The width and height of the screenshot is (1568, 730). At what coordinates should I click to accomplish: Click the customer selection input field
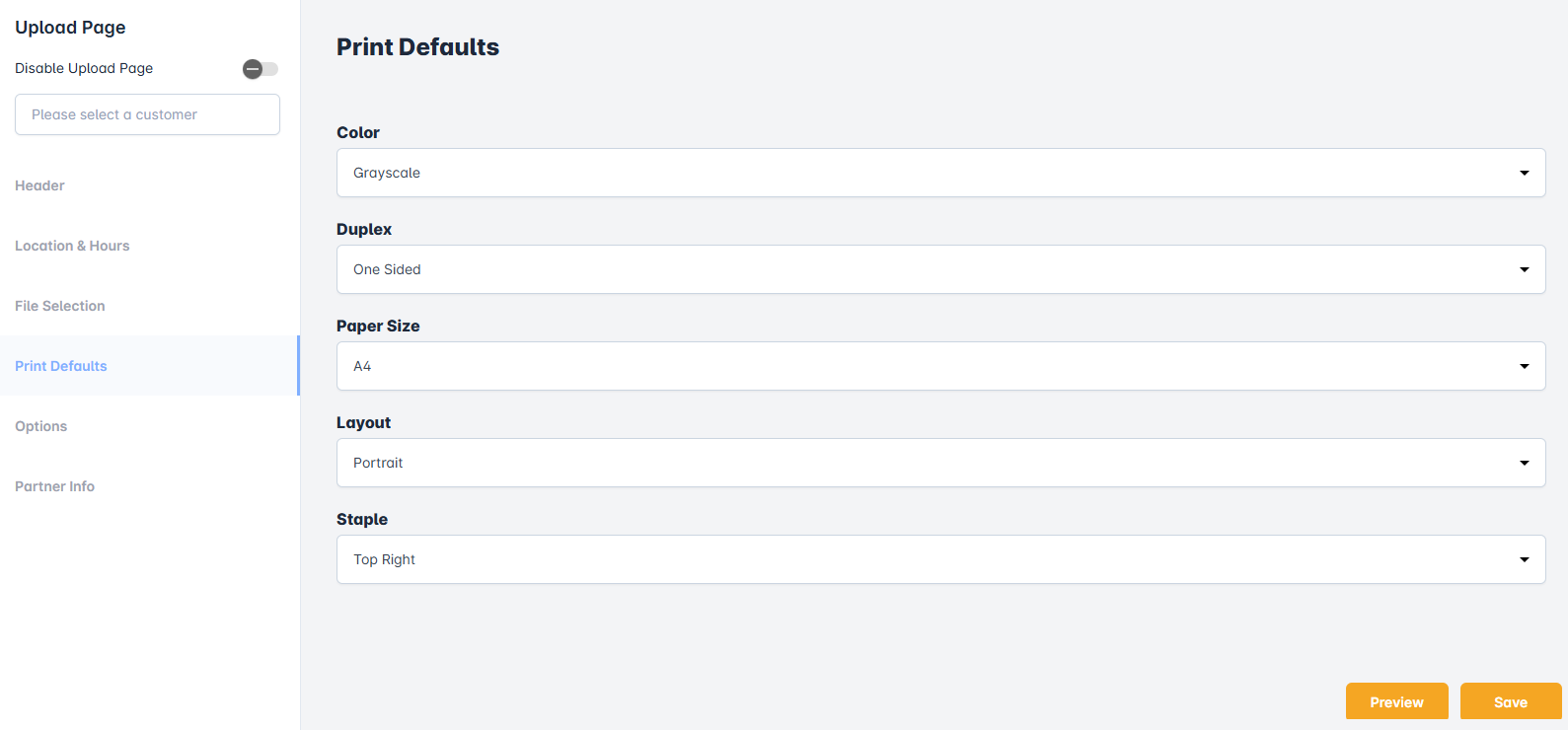click(147, 114)
